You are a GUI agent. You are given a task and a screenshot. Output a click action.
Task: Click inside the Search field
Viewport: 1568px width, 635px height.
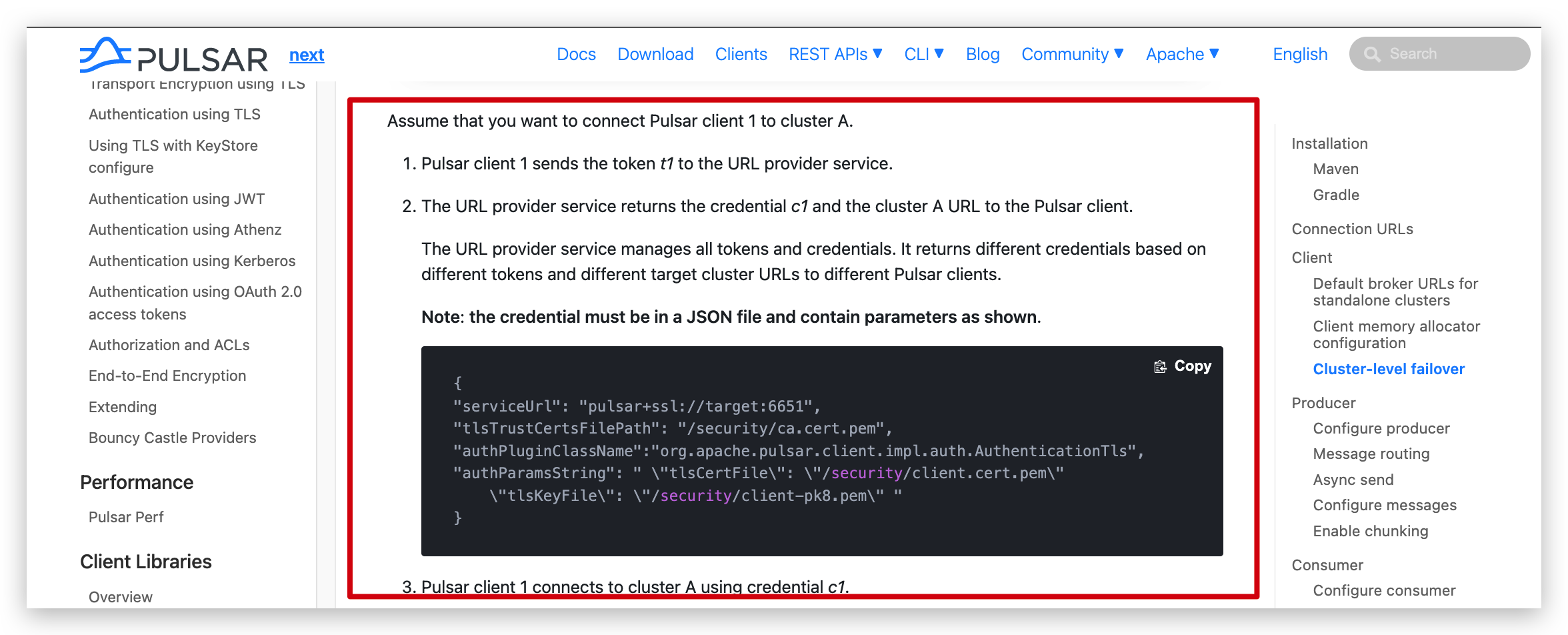click(x=1439, y=54)
